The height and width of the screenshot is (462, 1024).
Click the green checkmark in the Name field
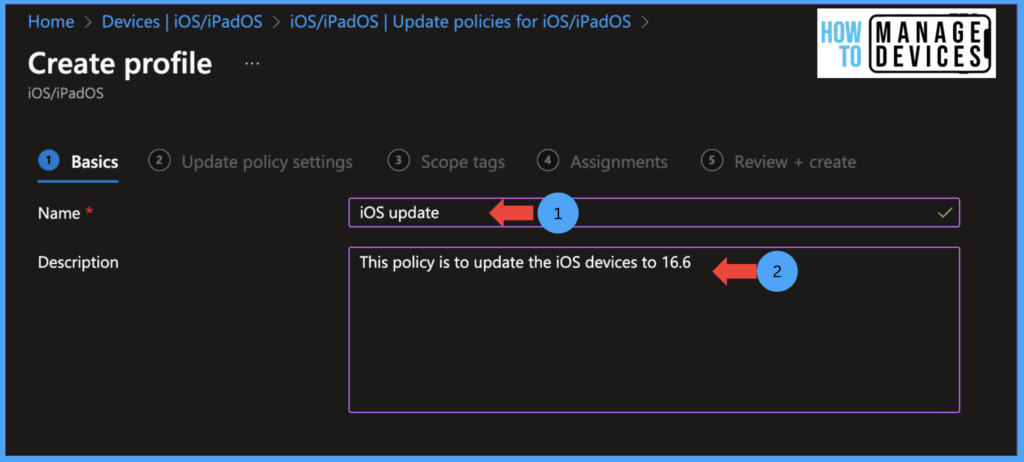pos(944,212)
